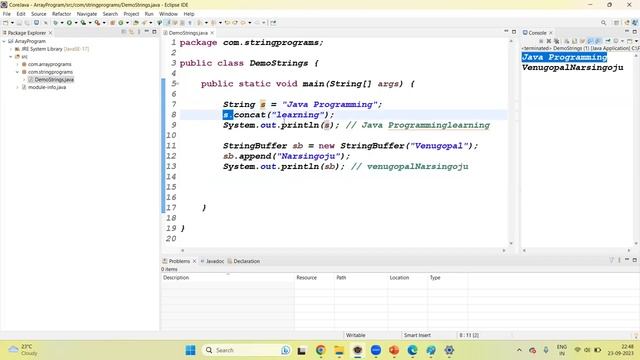
Task: Switch to the Java perspective icon
Action: tap(635, 23)
